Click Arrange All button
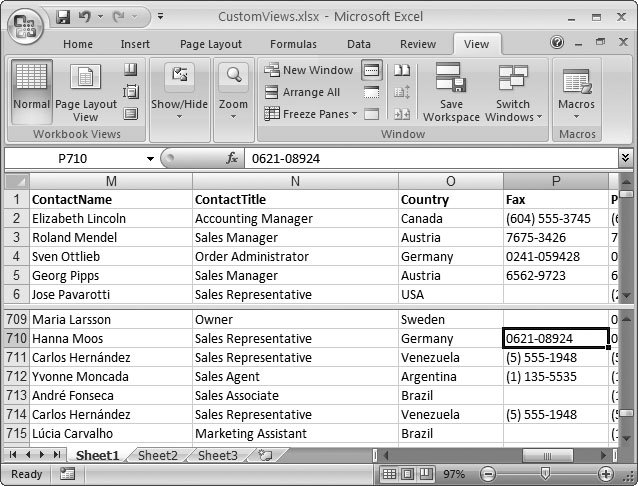Screen dimensions: 638x486 (x=302, y=92)
